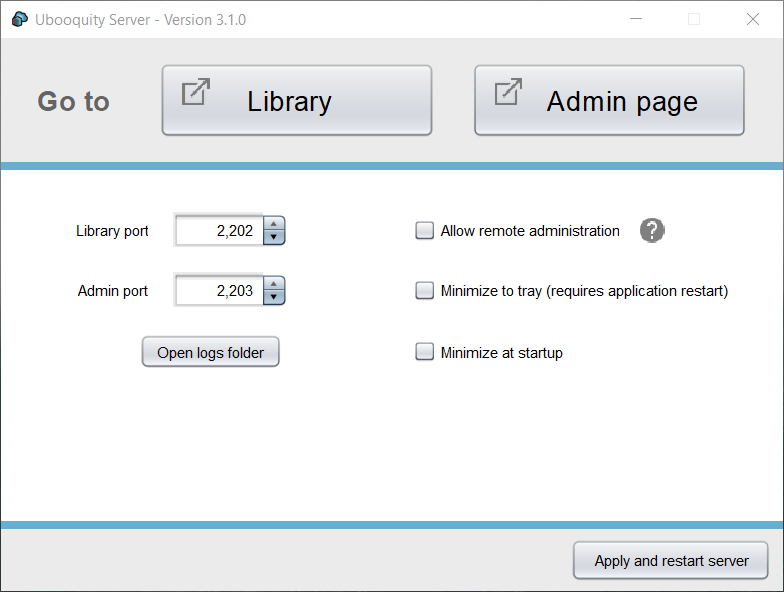The width and height of the screenshot is (784, 592).
Task: Apply and restart server
Action: 670,560
